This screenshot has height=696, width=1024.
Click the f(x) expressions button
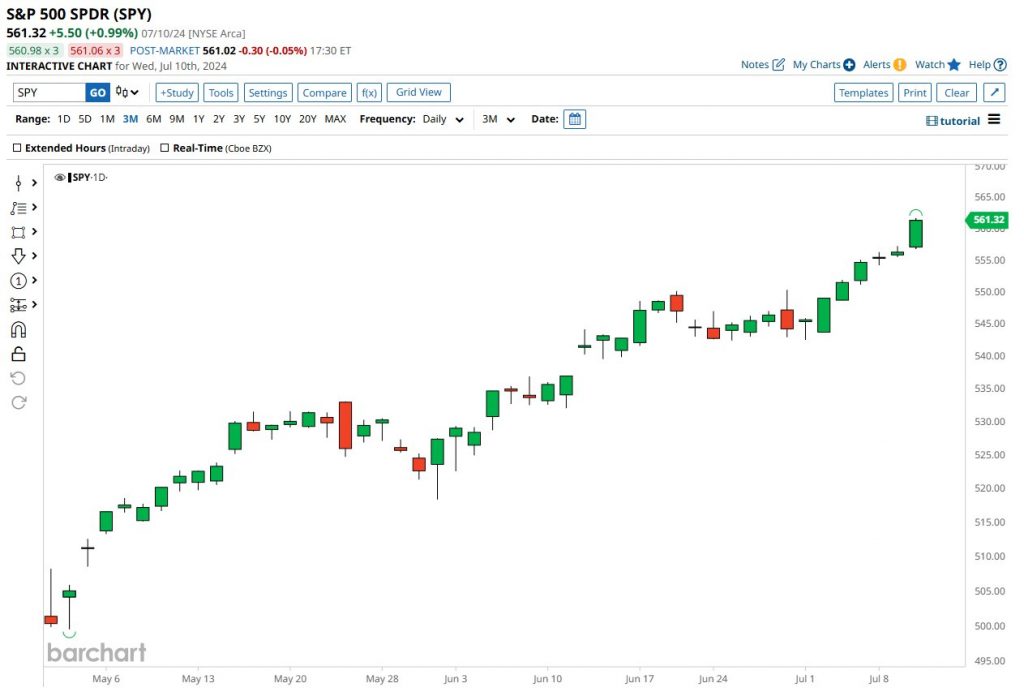click(369, 93)
